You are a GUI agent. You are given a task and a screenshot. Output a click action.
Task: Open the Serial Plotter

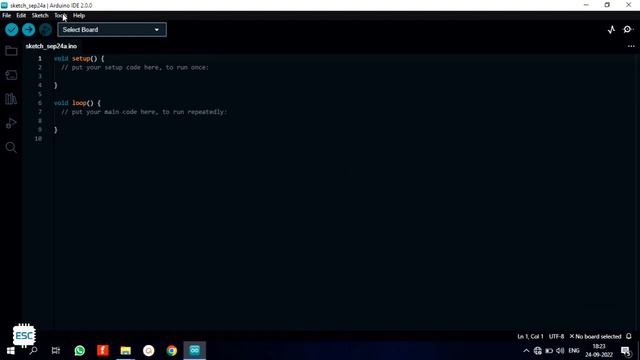(x=611, y=29)
